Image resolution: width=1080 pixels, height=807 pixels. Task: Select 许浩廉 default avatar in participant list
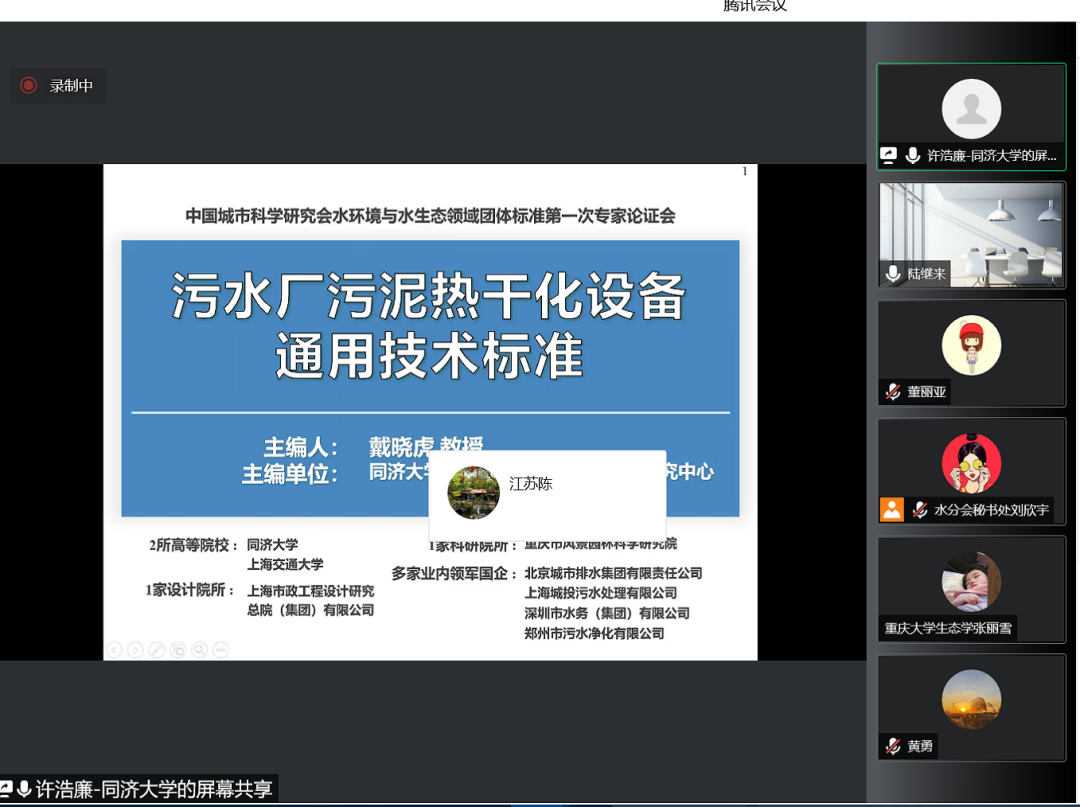coord(971,109)
